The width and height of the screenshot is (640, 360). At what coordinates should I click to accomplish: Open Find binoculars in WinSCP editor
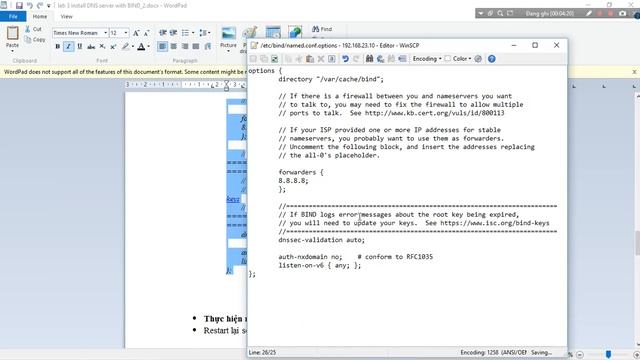click(x=369, y=59)
